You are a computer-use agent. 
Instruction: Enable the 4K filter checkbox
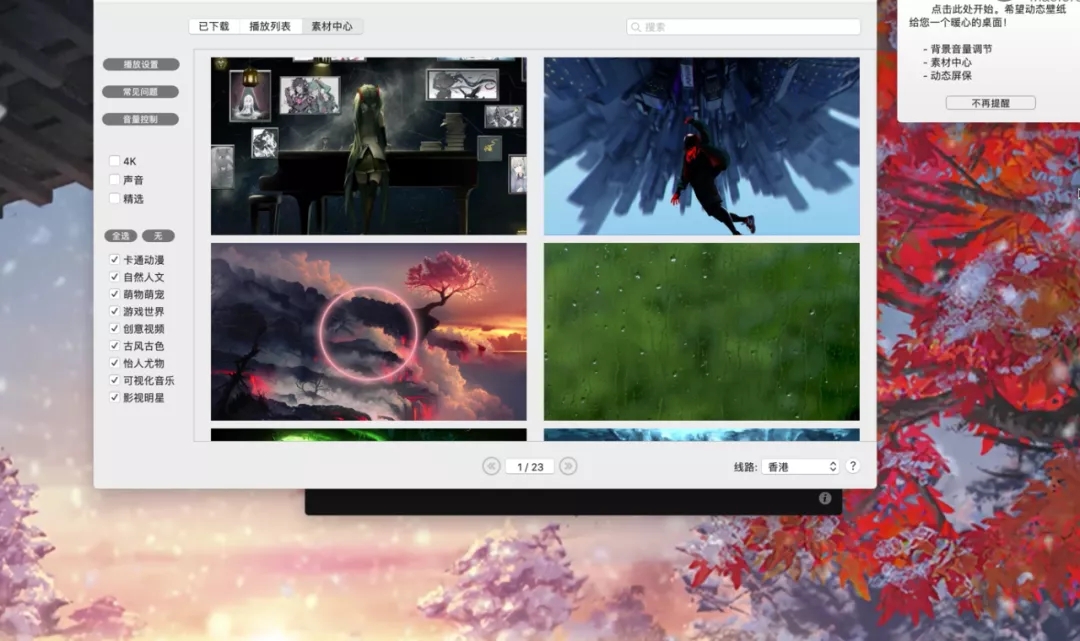(x=114, y=161)
